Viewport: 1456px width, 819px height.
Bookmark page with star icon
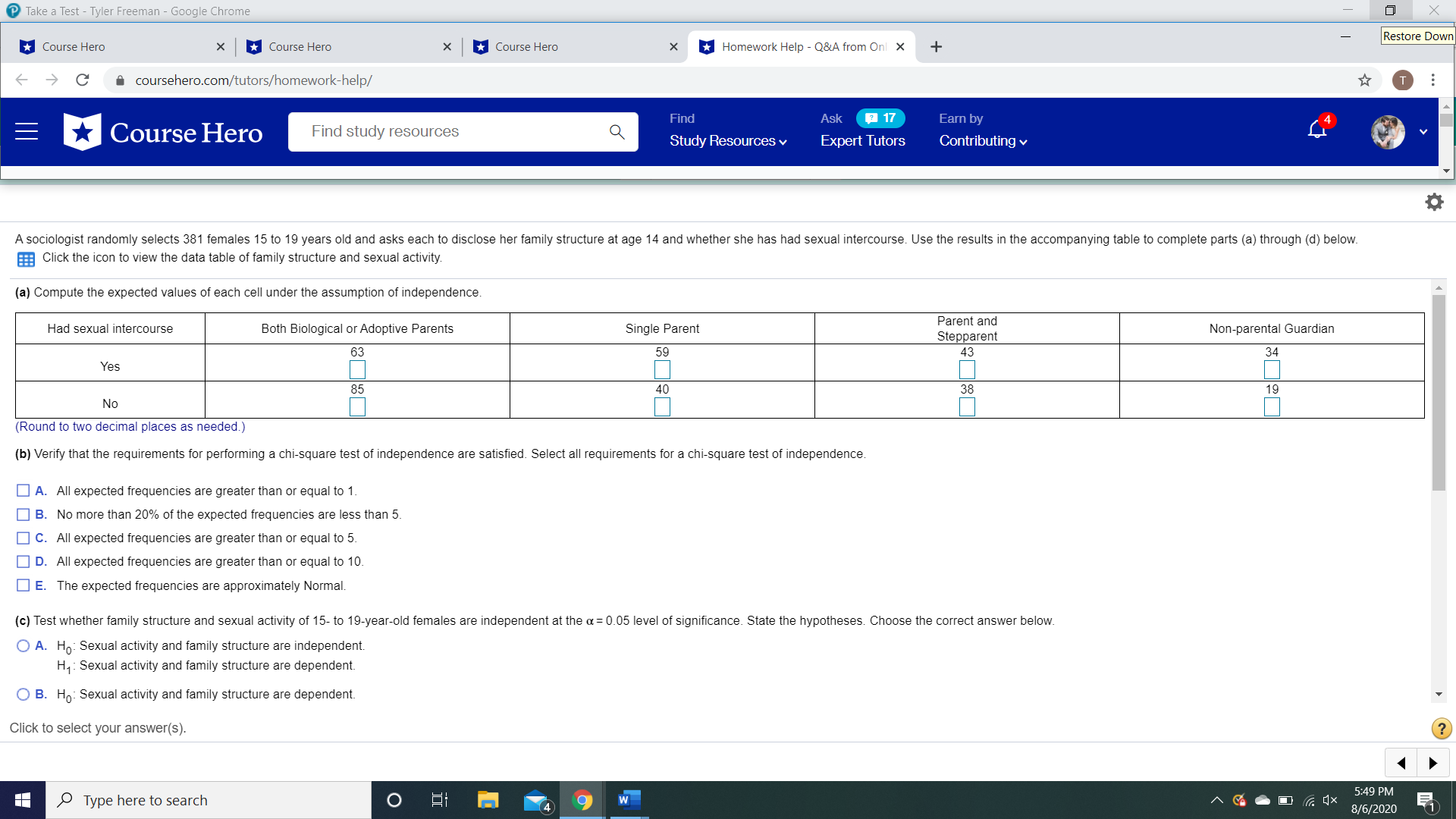pos(1365,80)
